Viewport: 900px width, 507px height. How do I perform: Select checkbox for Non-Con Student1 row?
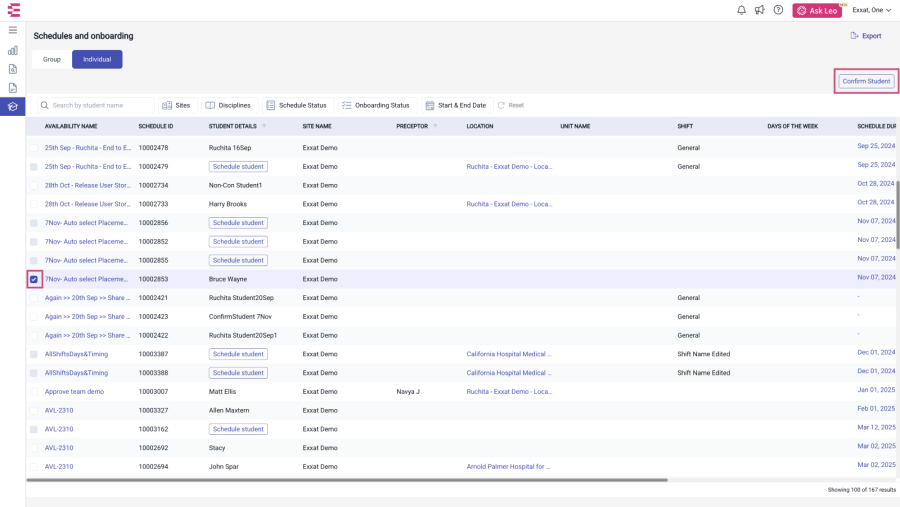(34, 185)
